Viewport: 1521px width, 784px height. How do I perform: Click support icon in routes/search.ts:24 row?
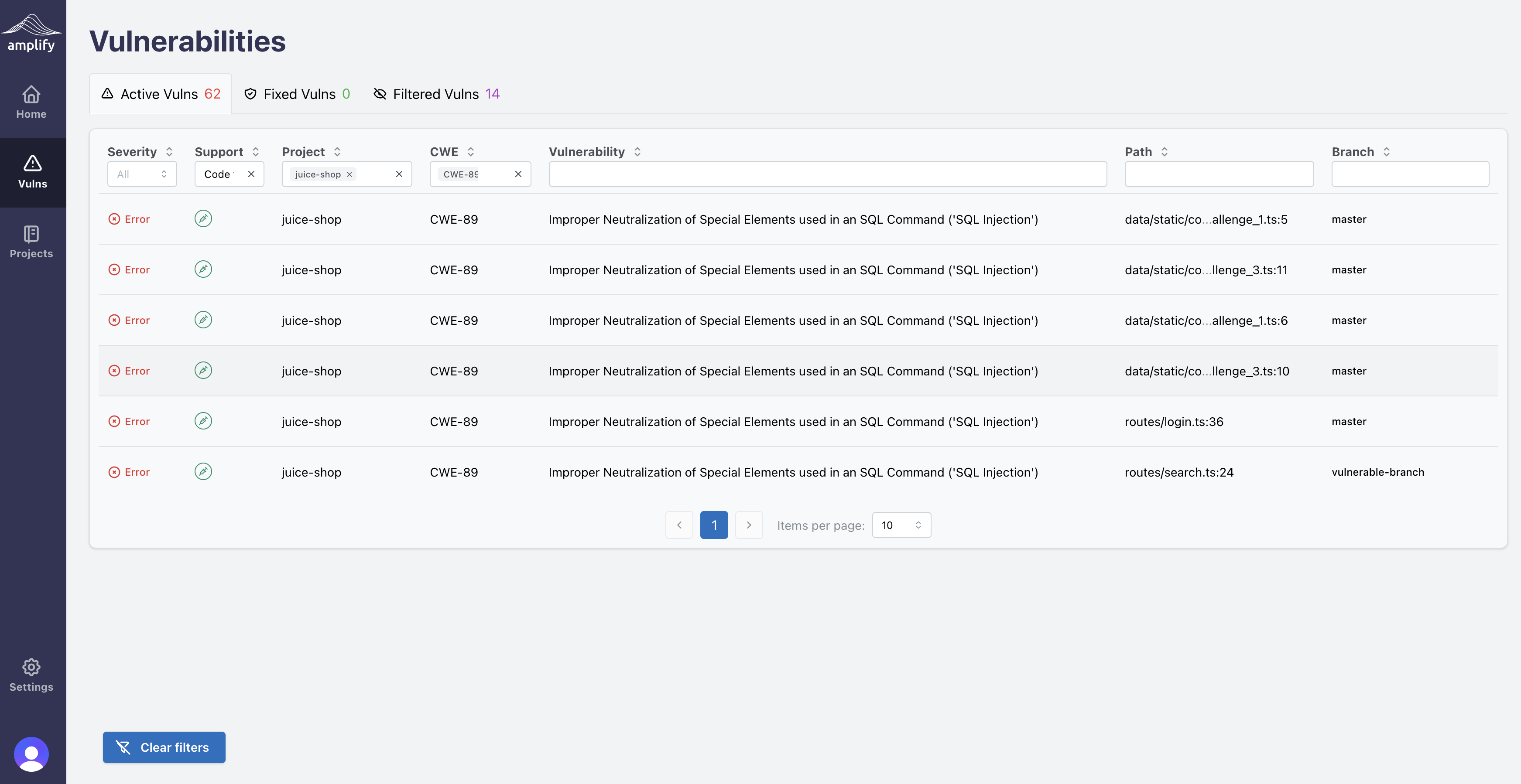pyautogui.click(x=203, y=472)
